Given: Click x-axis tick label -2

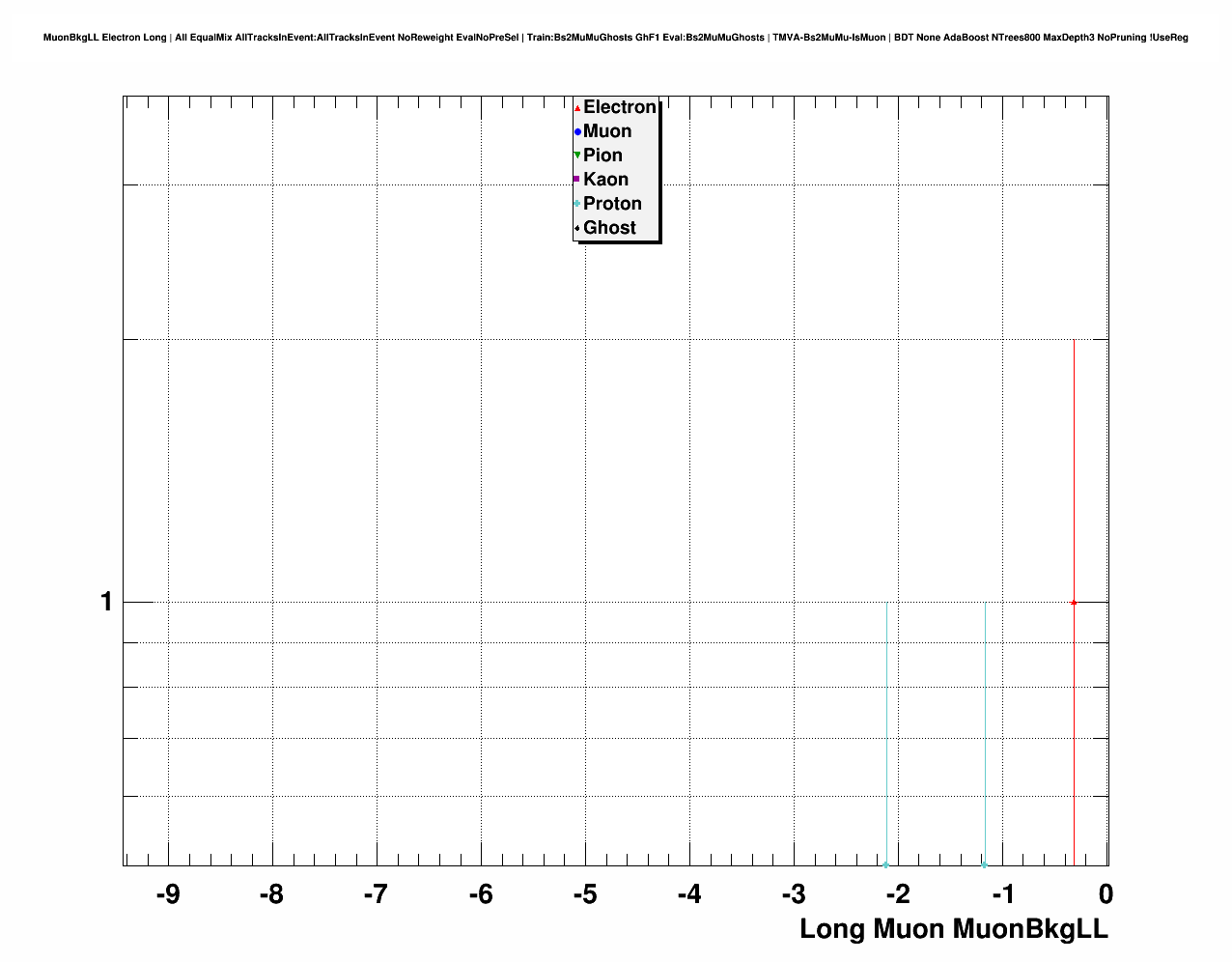Looking at the screenshot, I should click(x=897, y=895).
